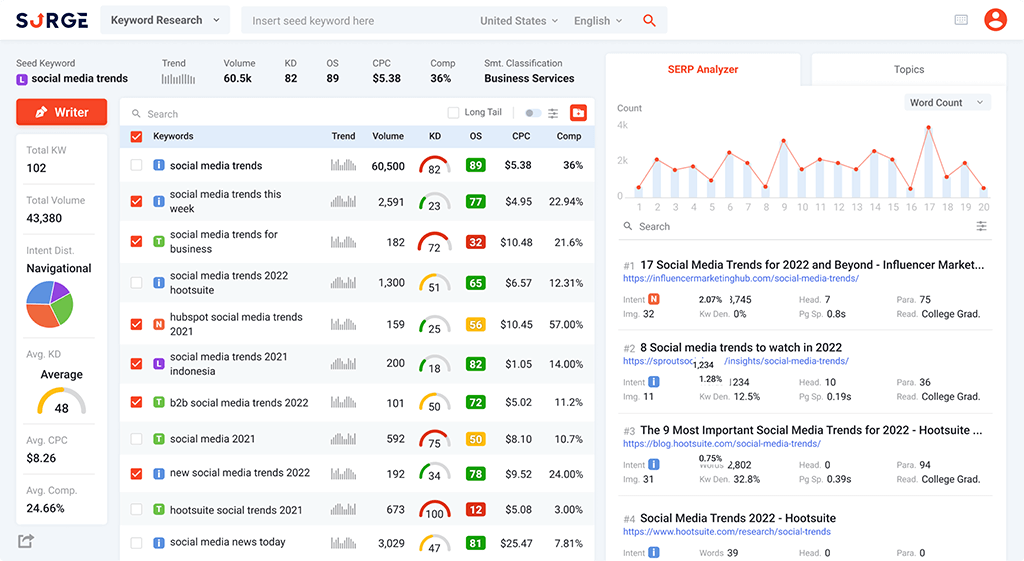This screenshot has height=561, width=1024.
Task: Click trend chart for social media news today
Action: coord(343,542)
